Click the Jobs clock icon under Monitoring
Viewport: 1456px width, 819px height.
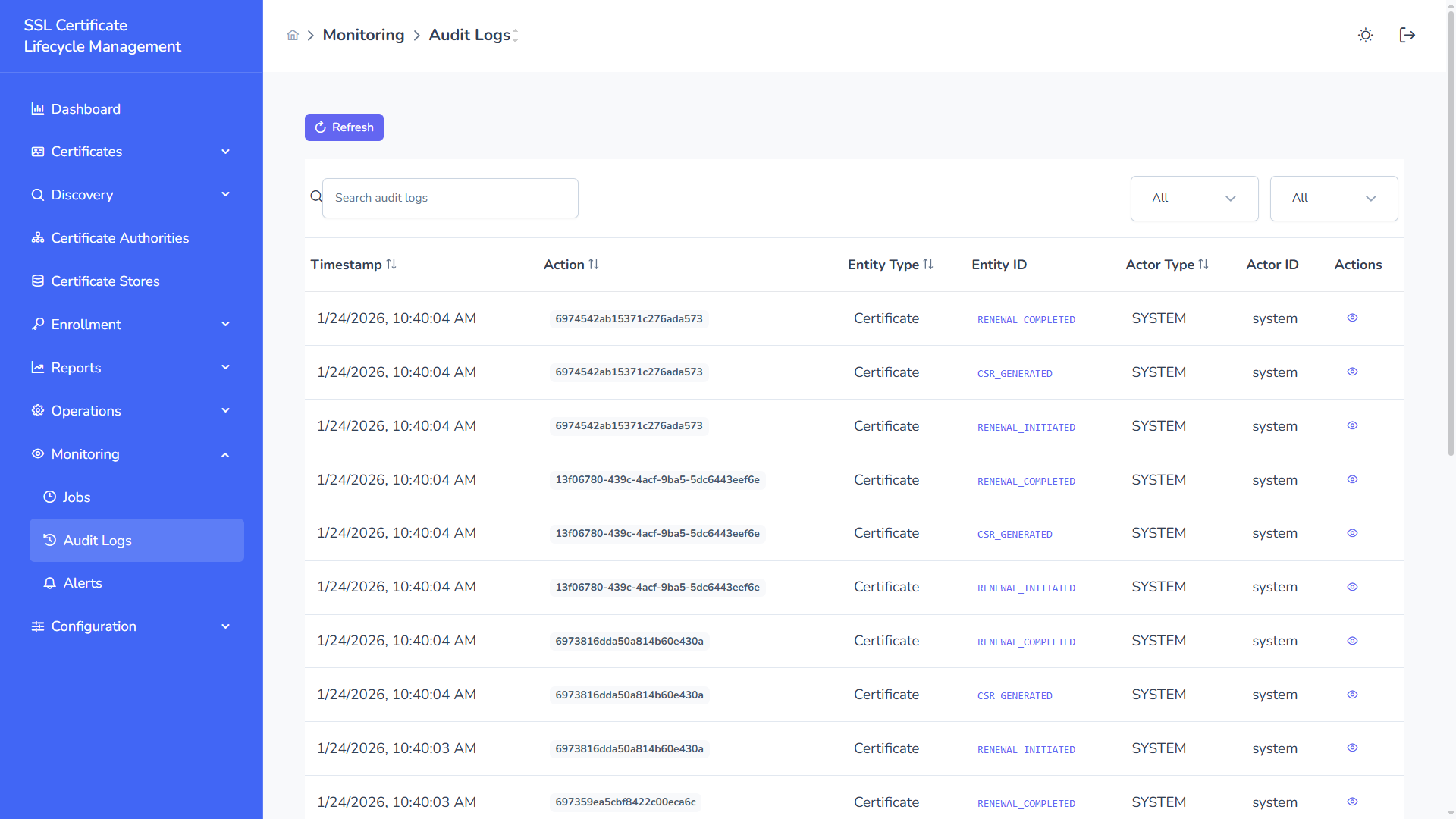pos(50,497)
